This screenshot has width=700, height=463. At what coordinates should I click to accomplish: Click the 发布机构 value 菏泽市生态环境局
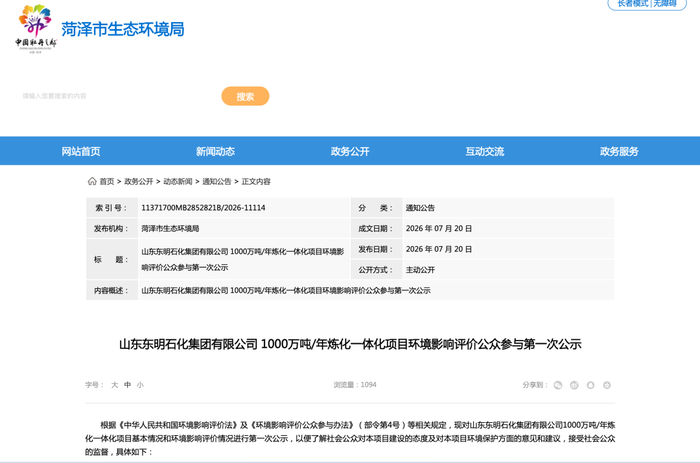point(170,229)
